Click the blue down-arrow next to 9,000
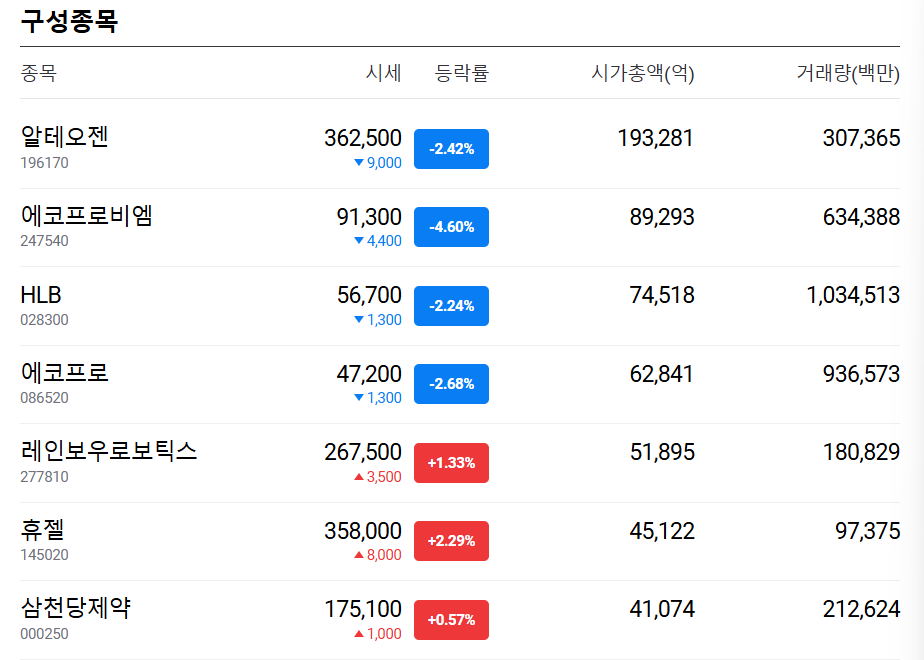 click(x=359, y=163)
